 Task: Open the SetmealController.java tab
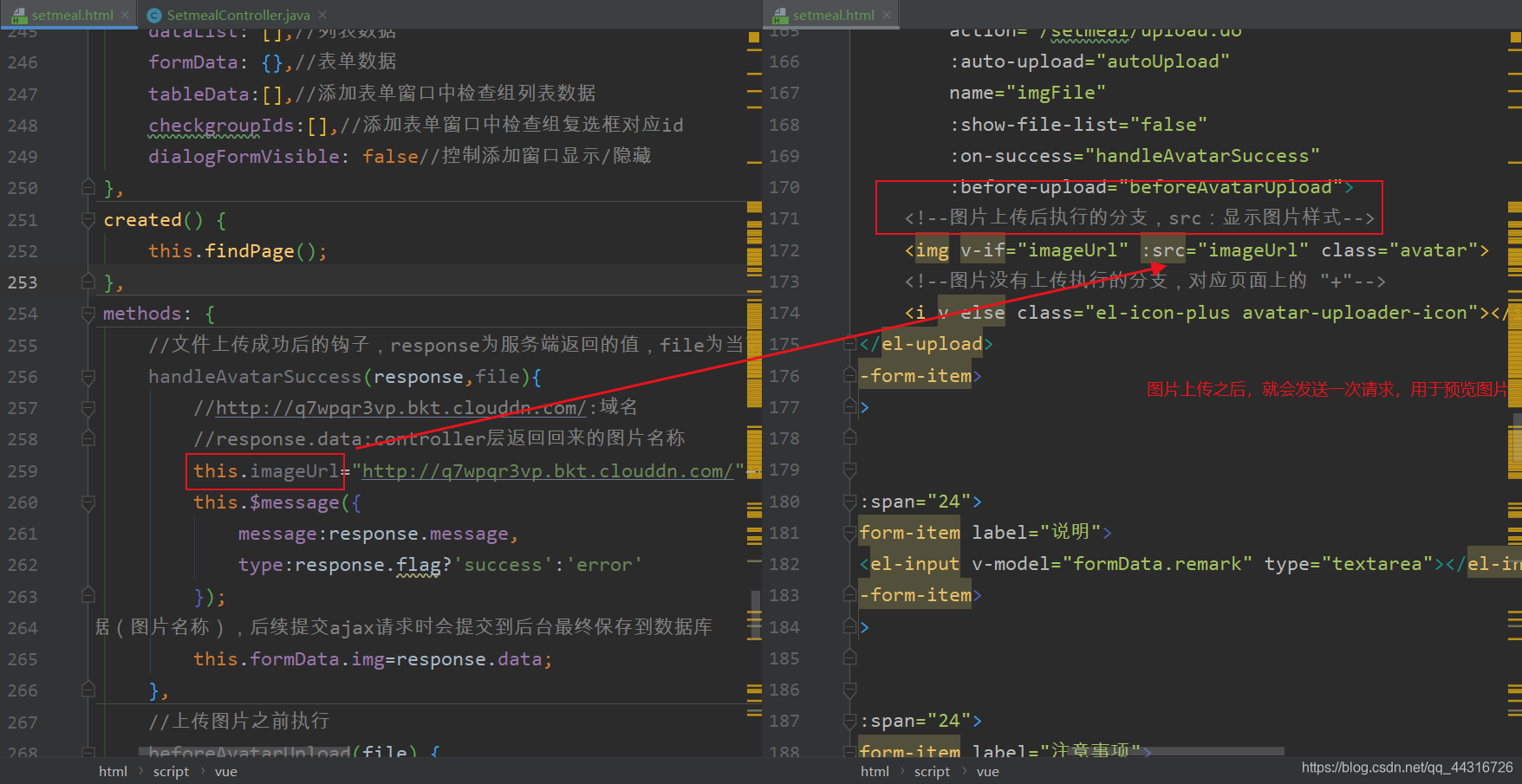coord(238,15)
